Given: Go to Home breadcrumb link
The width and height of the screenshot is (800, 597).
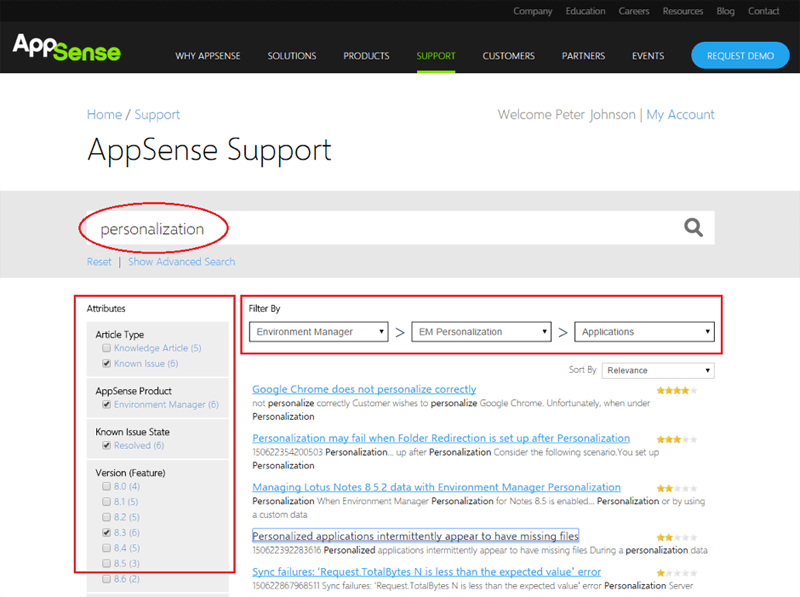Looking at the screenshot, I should (105, 114).
